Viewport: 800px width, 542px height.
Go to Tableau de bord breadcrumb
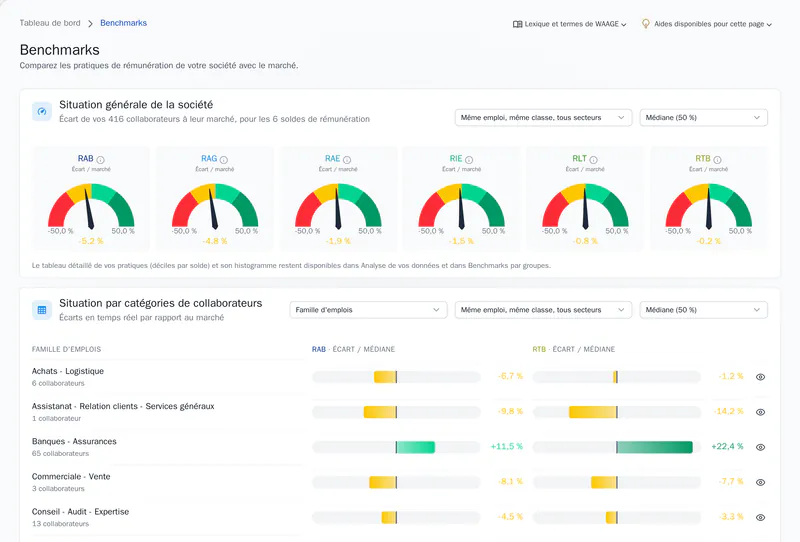[50, 23]
